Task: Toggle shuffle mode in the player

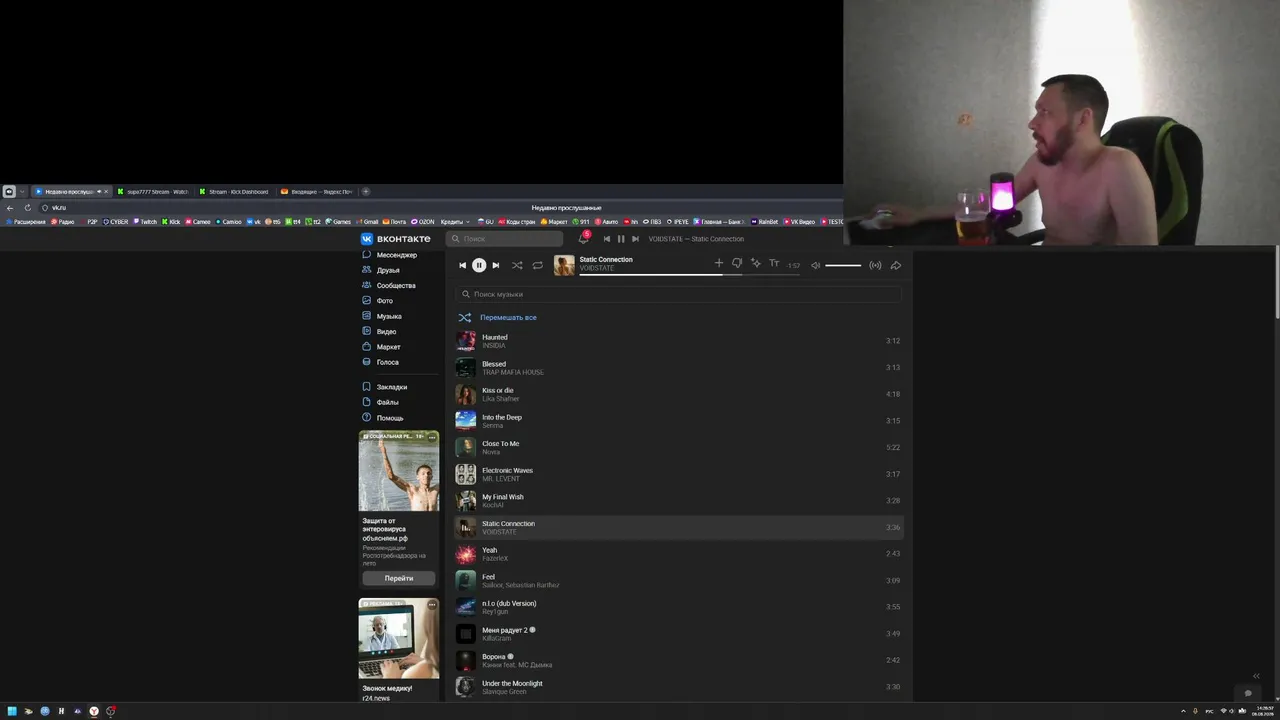Action: click(517, 265)
